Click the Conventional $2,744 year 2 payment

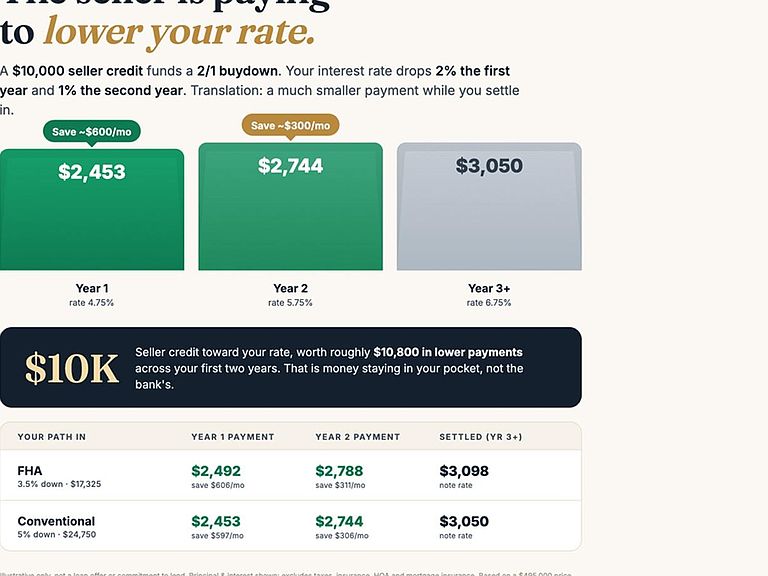tap(339, 521)
